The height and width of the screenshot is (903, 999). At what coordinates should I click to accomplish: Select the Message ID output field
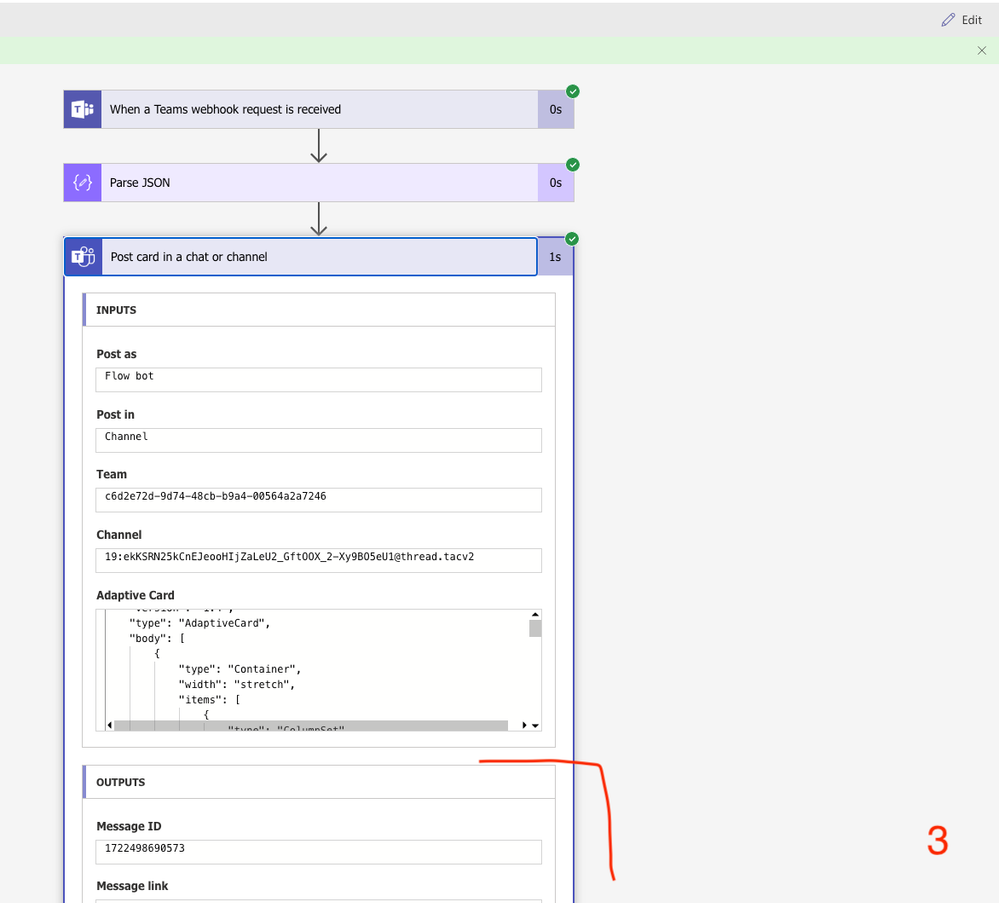point(318,852)
